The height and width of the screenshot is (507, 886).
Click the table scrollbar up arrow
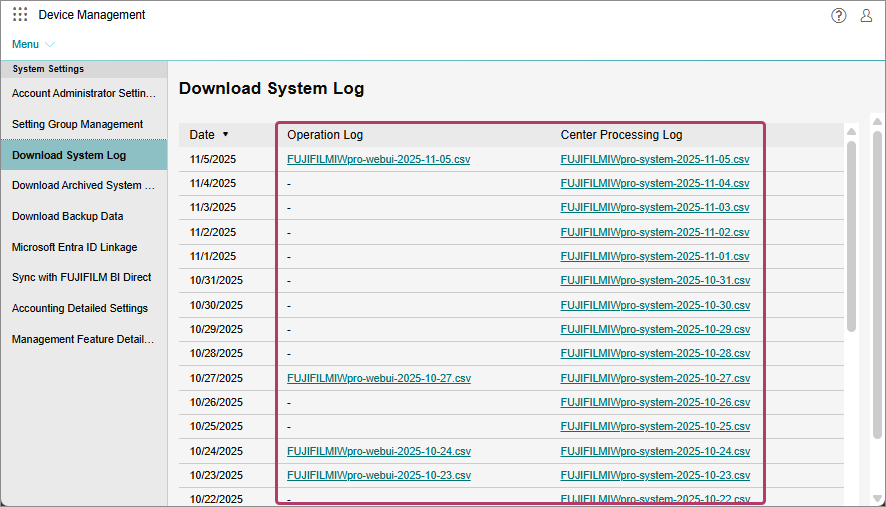click(852, 132)
